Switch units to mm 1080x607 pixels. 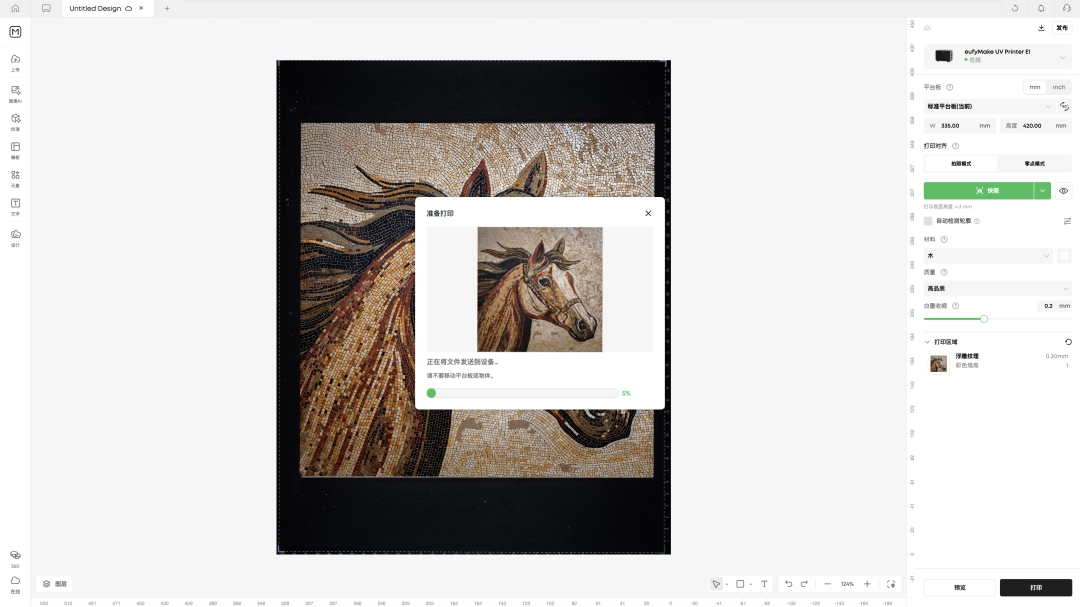click(x=1035, y=88)
